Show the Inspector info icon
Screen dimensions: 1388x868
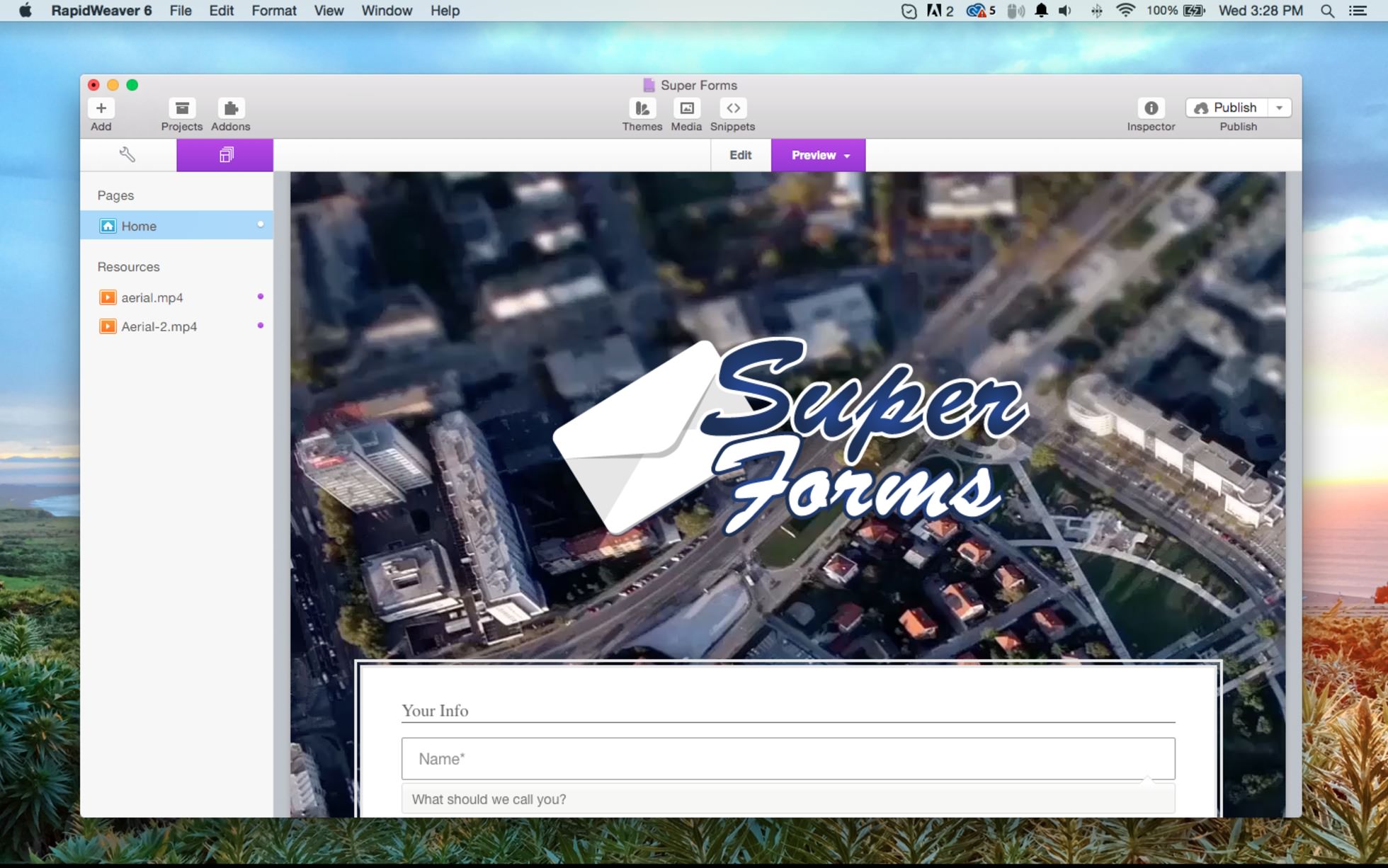click(x=1151, y=108)
